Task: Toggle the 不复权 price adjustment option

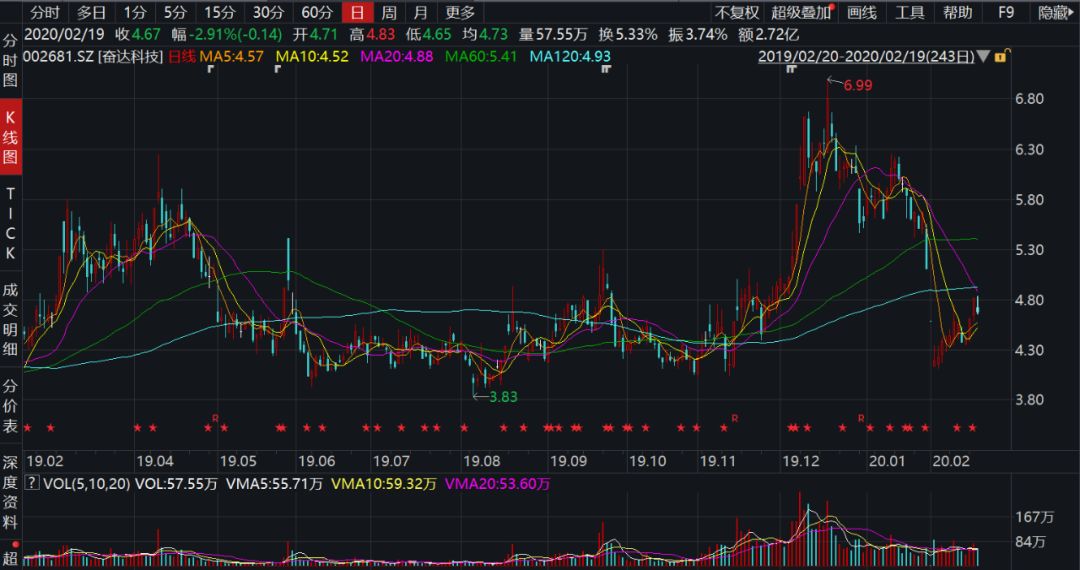Action: point(736,13)
